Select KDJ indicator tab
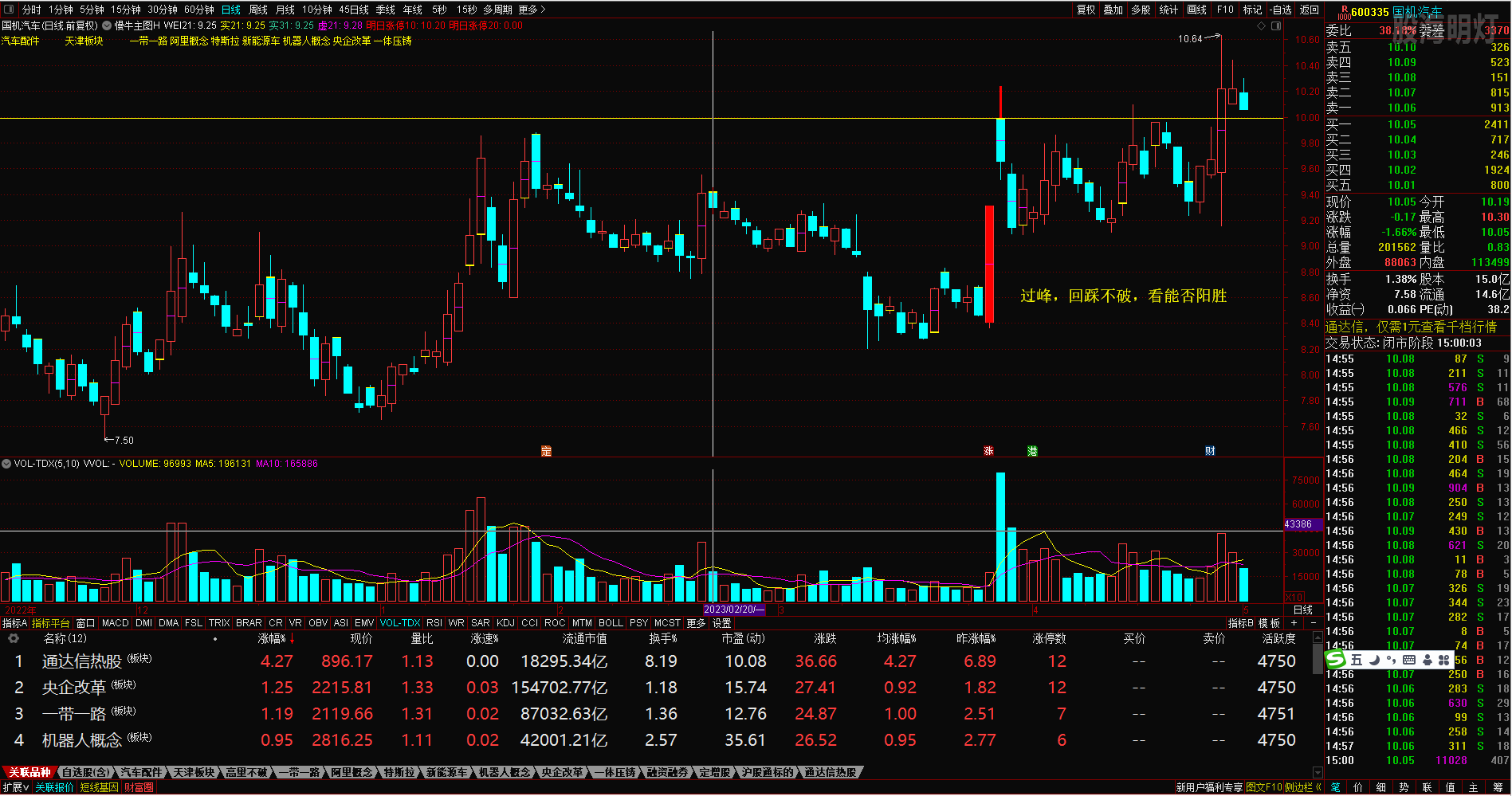The width and height of the screenshot is (1512, 796). [x=505, y=623]
